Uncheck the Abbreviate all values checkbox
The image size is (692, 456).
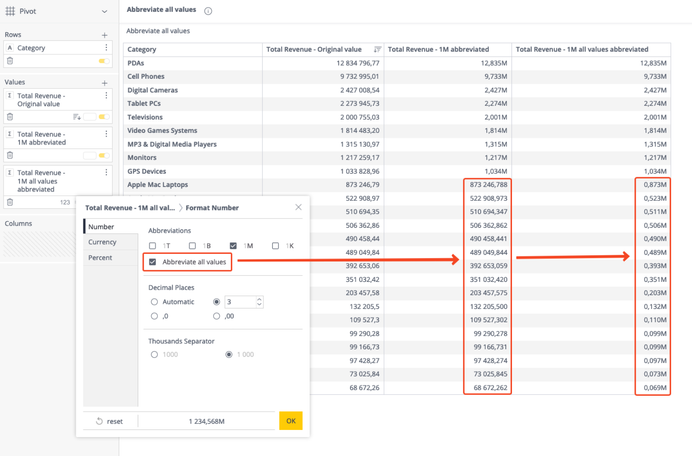[x=153, y=262]
